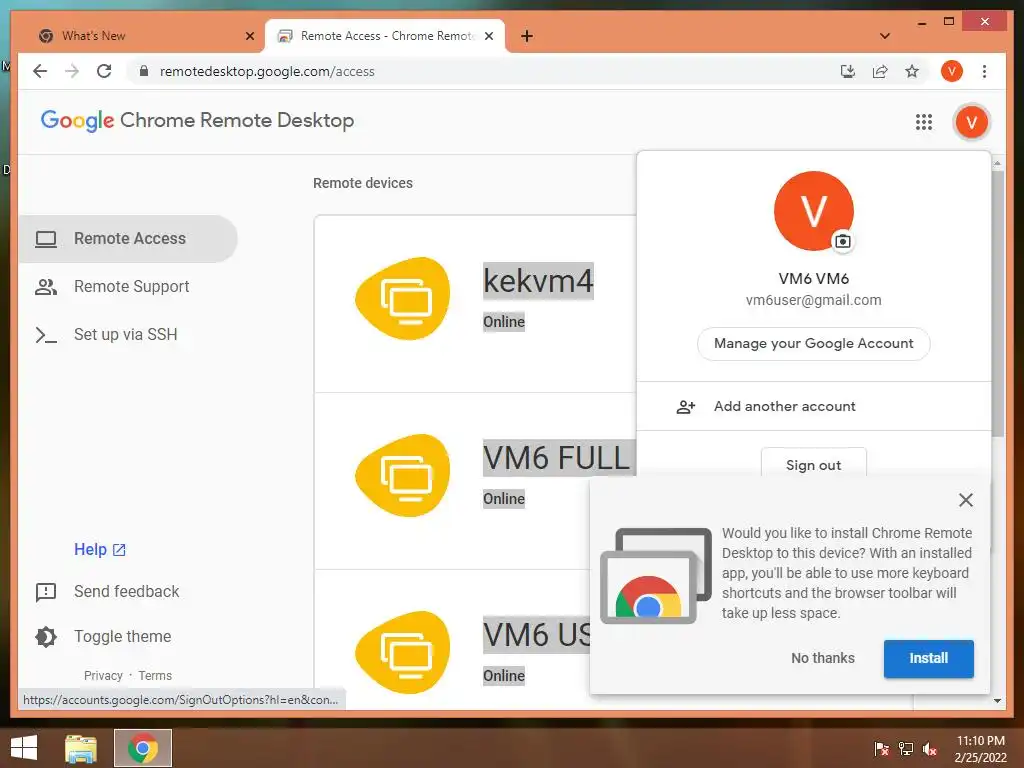The image size is (1024, 768).
Task: Click the Chrome taskbar icon
Action: pyautogui.click(x=142, y=748)
